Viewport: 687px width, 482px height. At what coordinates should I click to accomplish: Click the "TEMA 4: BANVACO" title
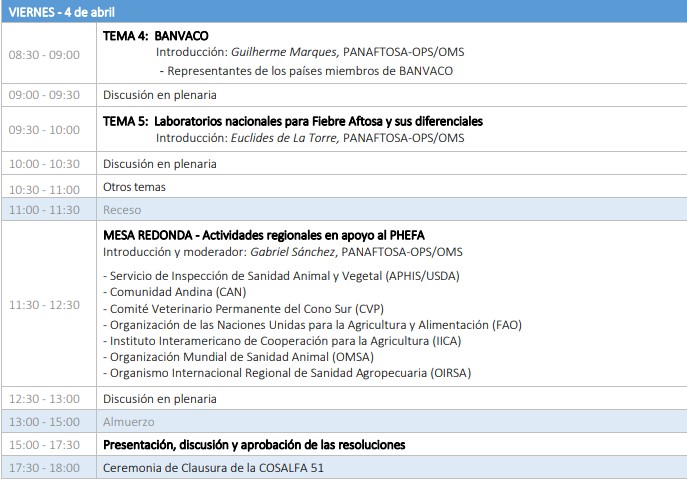pos(155,35)
